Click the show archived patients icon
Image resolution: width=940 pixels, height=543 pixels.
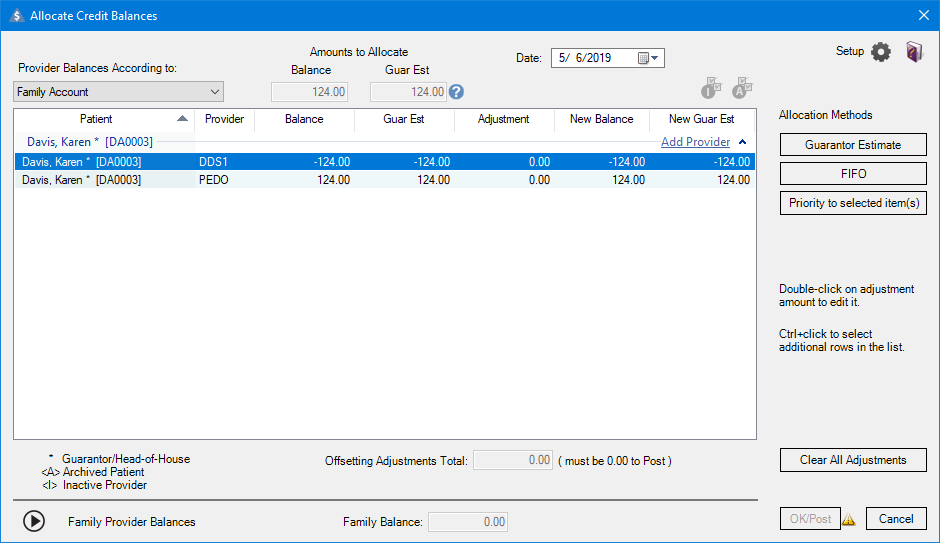click(742, 88)
